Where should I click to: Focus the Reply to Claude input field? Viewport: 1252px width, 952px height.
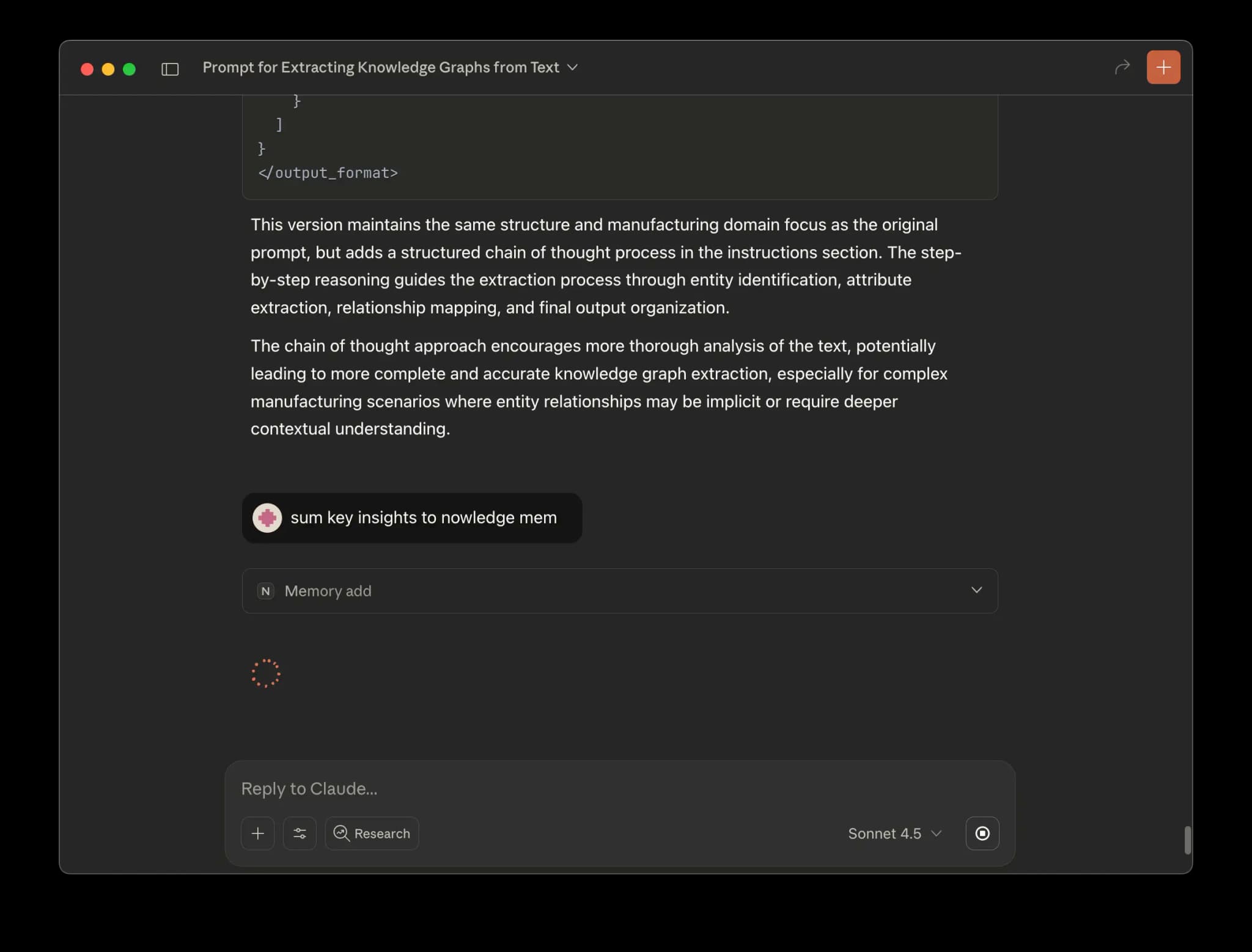(550, 788)
